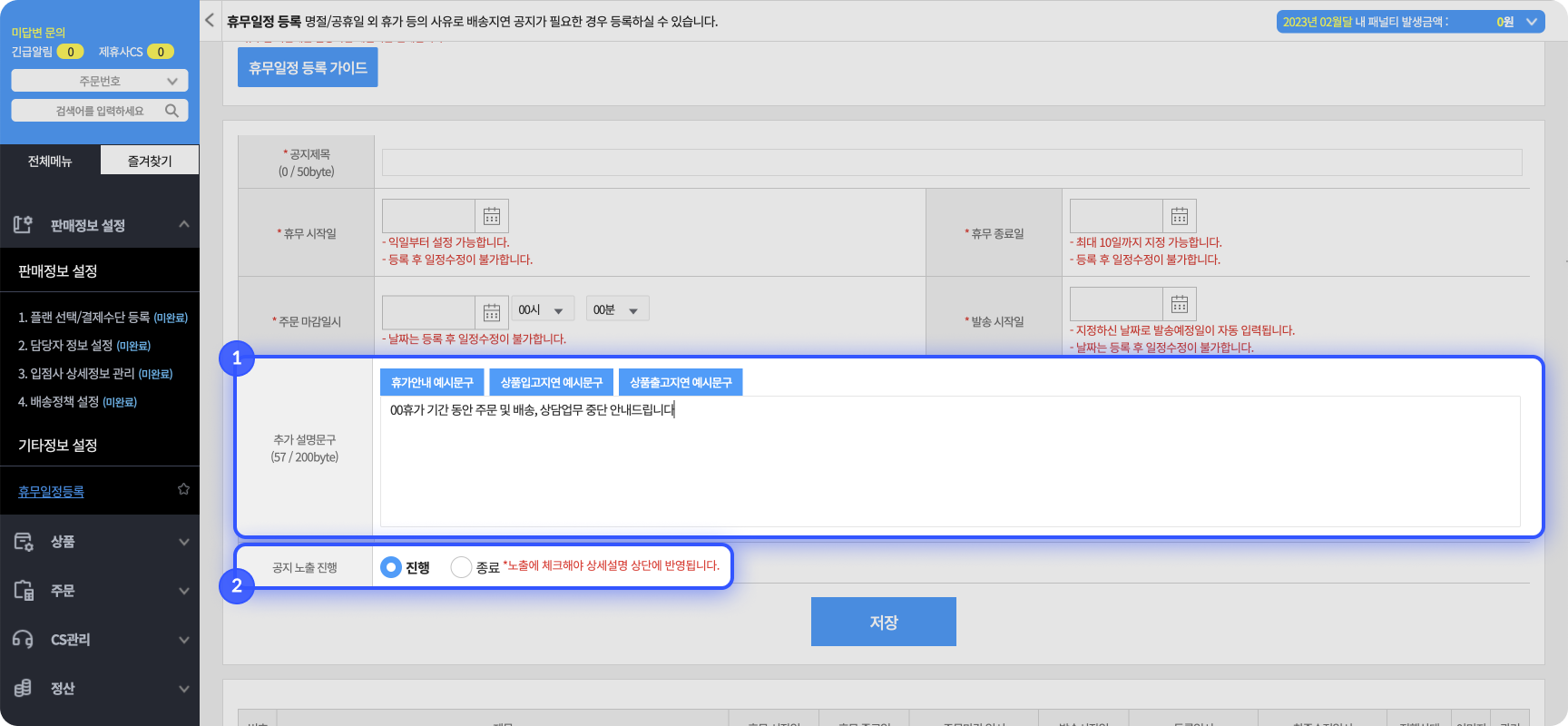1568x726 pixels.
Task: Click the 휴무일정 등록 가이드 button
Action: (308, 68)
